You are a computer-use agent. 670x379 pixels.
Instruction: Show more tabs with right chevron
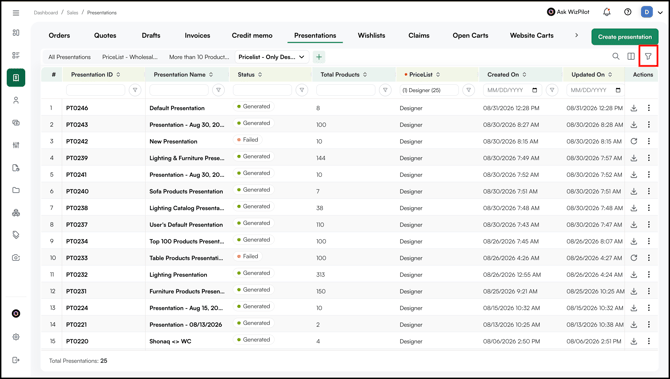pos(576,35)
